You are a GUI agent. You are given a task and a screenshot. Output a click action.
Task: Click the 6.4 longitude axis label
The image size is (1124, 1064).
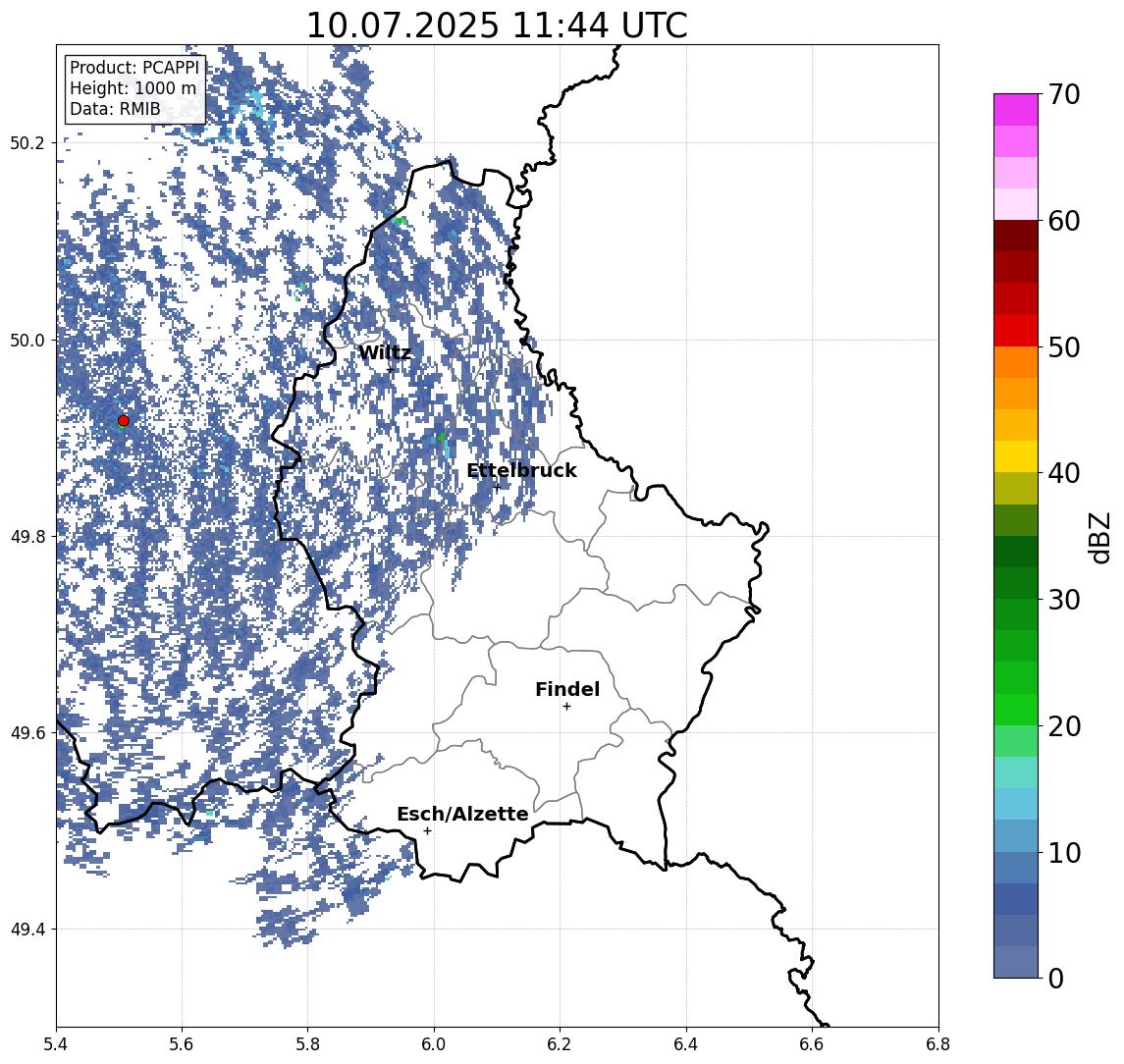(686, 1044)
